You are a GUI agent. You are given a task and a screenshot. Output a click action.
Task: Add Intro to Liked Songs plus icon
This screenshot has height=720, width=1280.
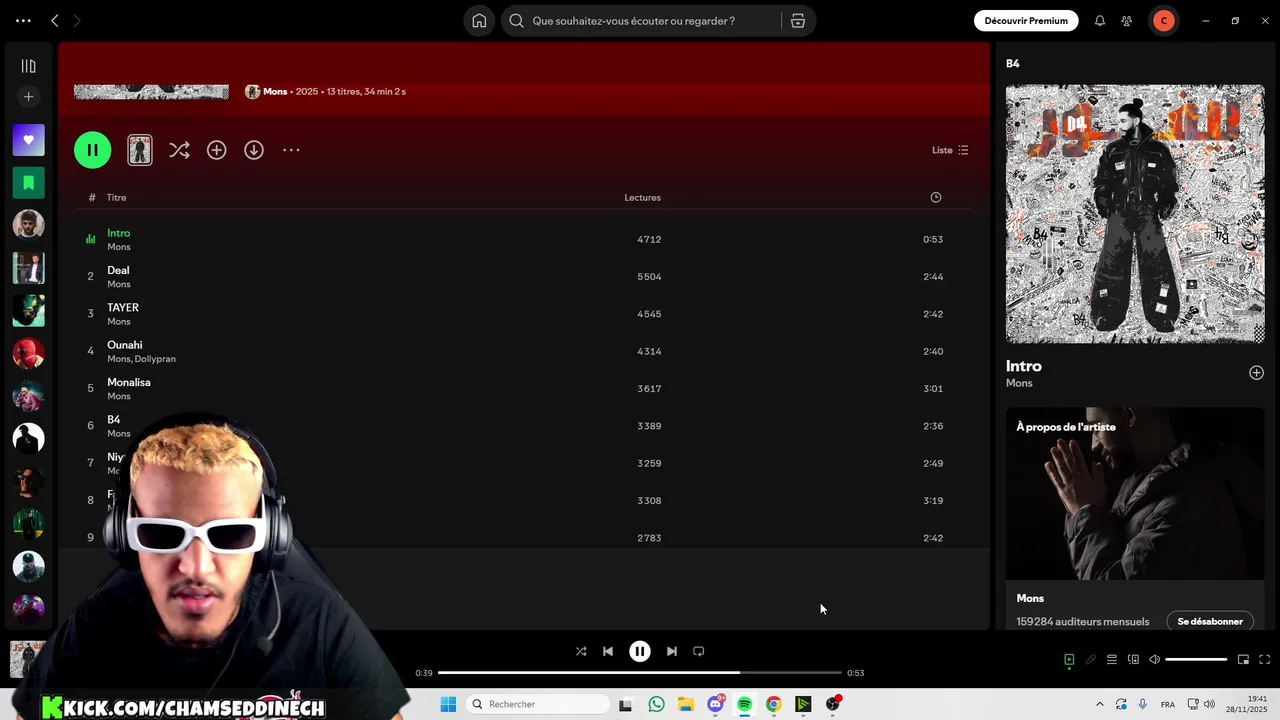coord(1256,373)
